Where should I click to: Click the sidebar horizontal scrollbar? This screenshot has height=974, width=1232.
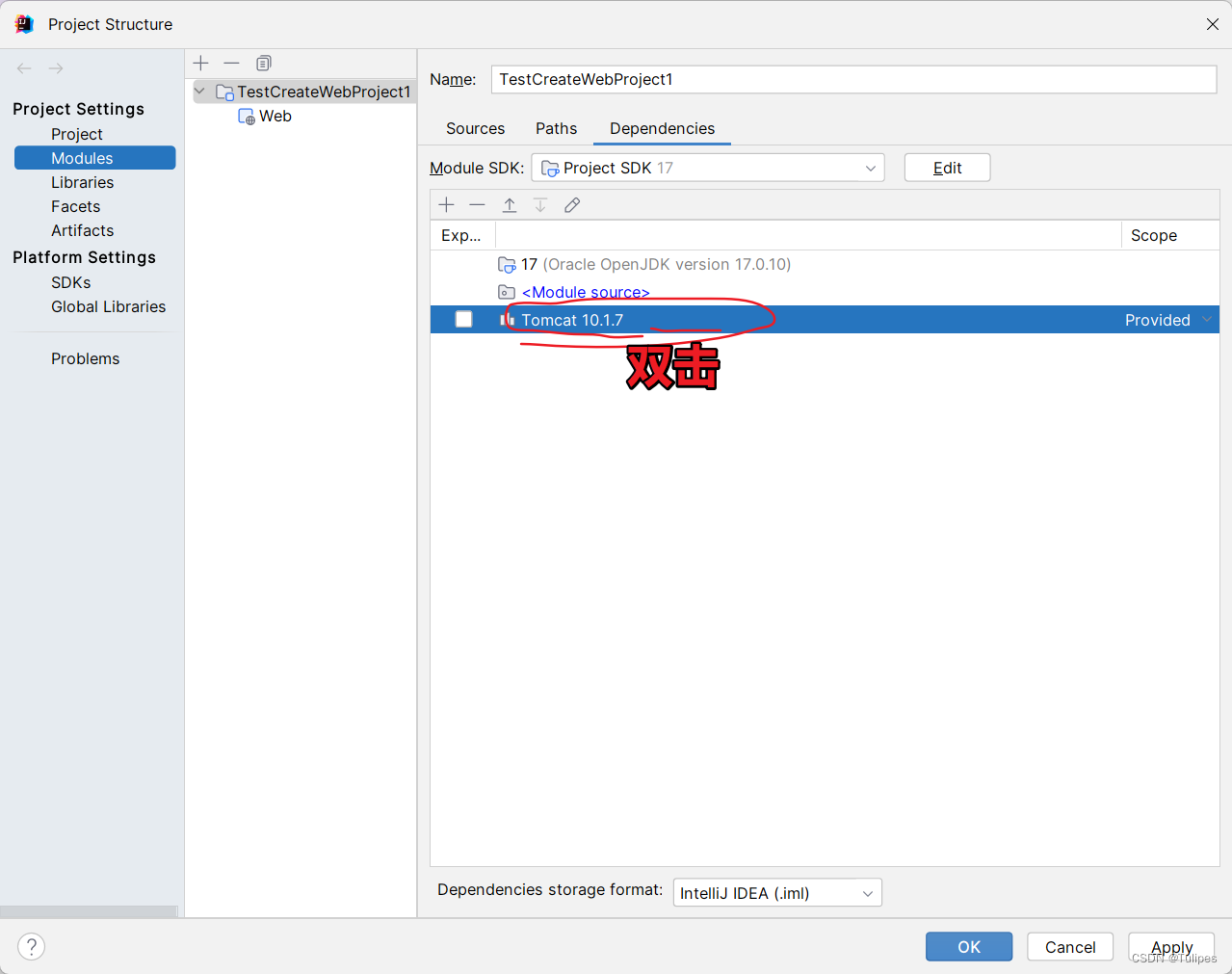[89, 911]
